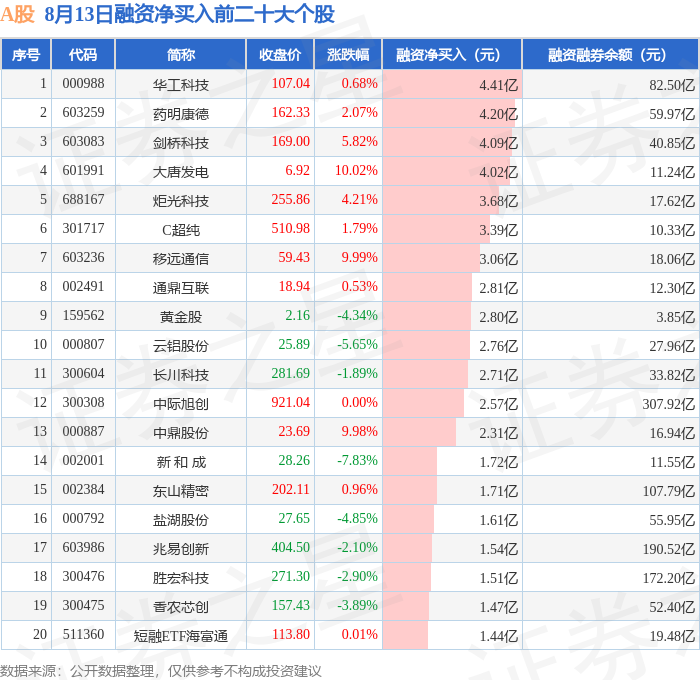Click the 4.41亿 net buy bar
Viewport: 700px width, 680px height.
[x=452, y=83]
